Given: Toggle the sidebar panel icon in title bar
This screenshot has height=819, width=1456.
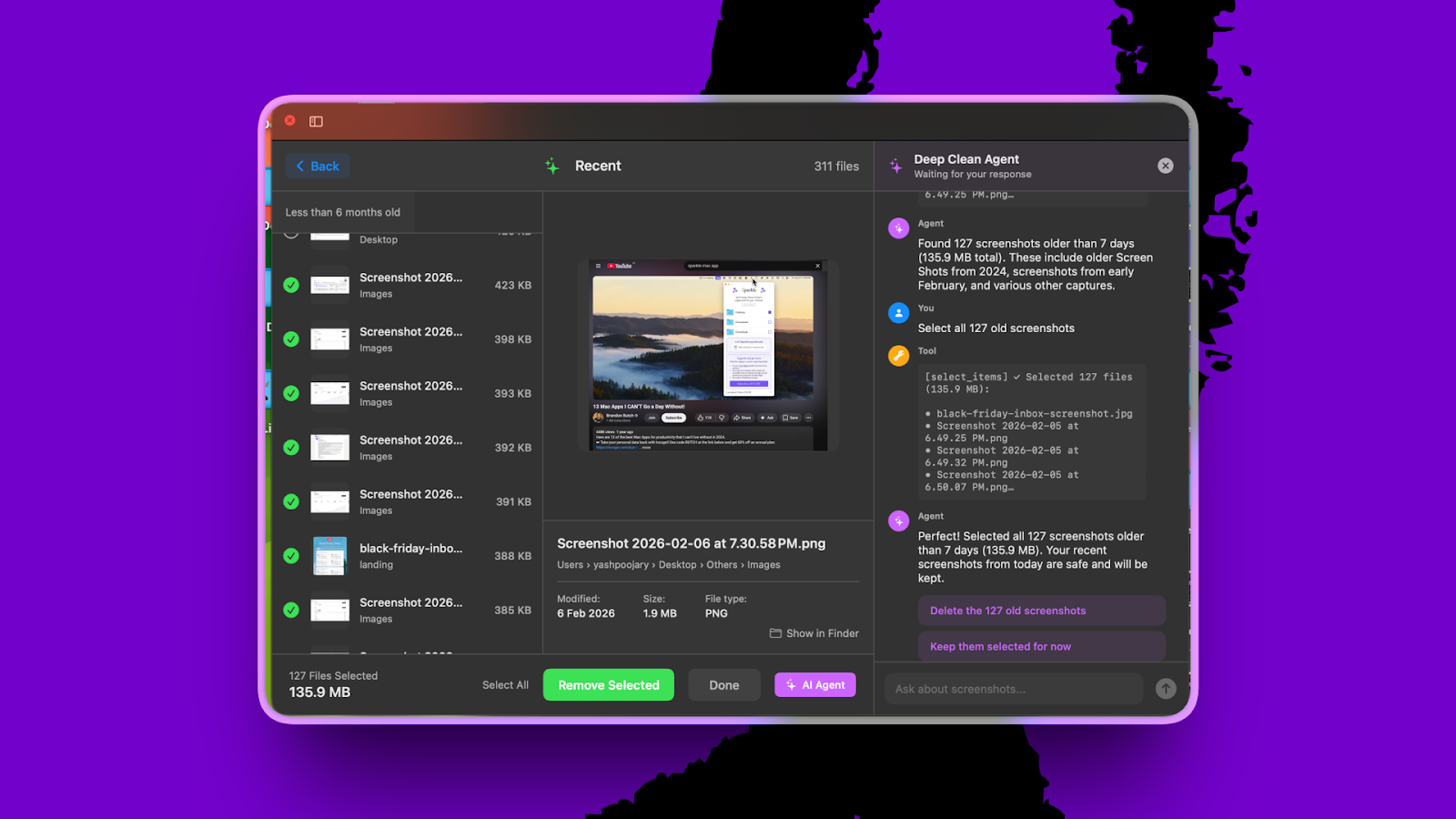Looking at the screenshot, I should [316, 121].
